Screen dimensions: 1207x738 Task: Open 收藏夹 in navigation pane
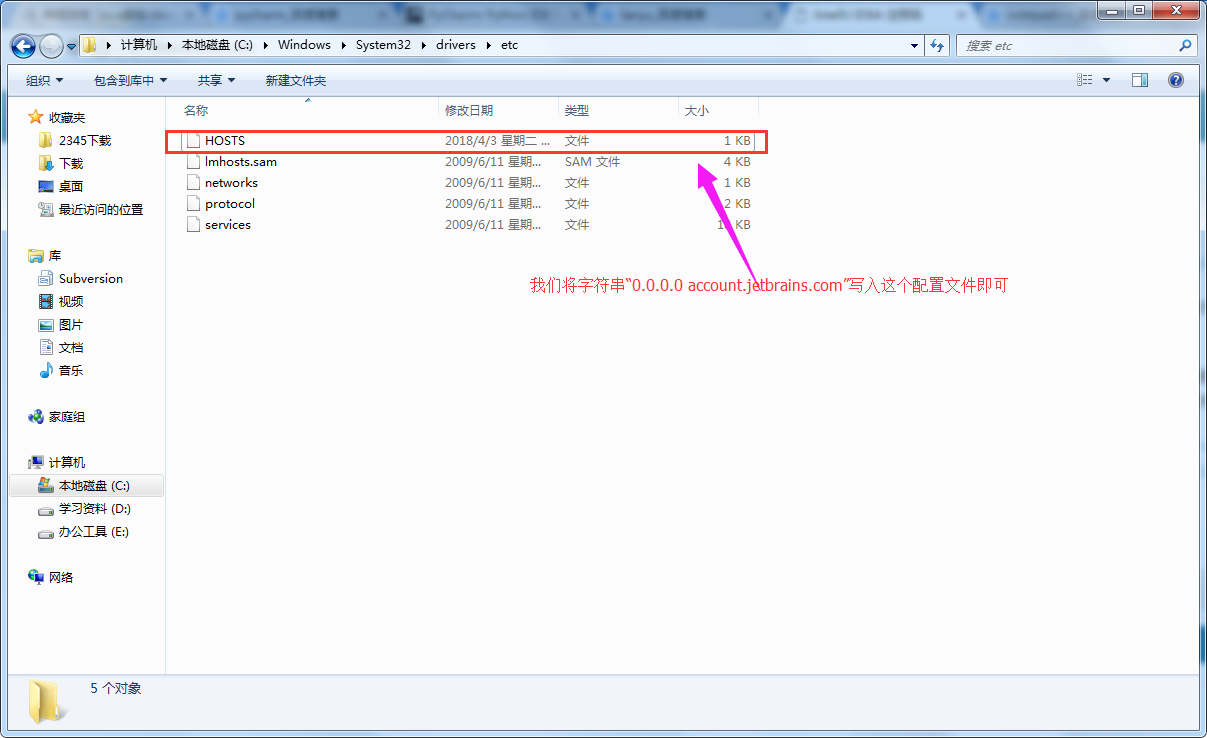pyautogui.click(x=67, y=118)
